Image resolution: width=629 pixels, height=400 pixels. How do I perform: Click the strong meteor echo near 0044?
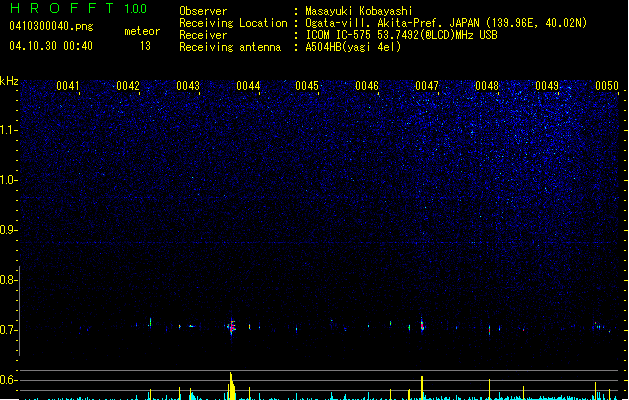pos(232,327)
